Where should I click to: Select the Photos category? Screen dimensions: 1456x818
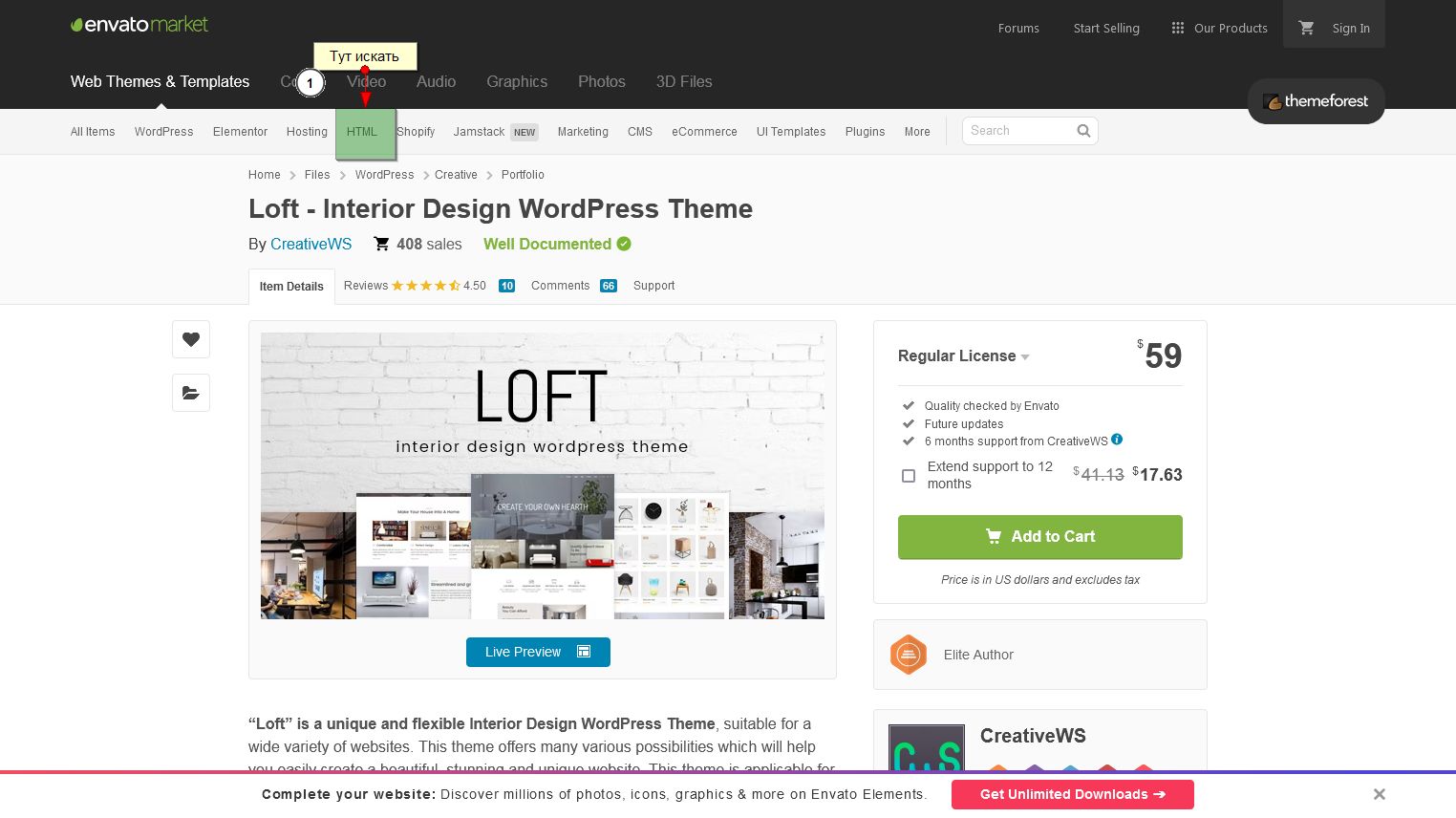pos(602,82)
